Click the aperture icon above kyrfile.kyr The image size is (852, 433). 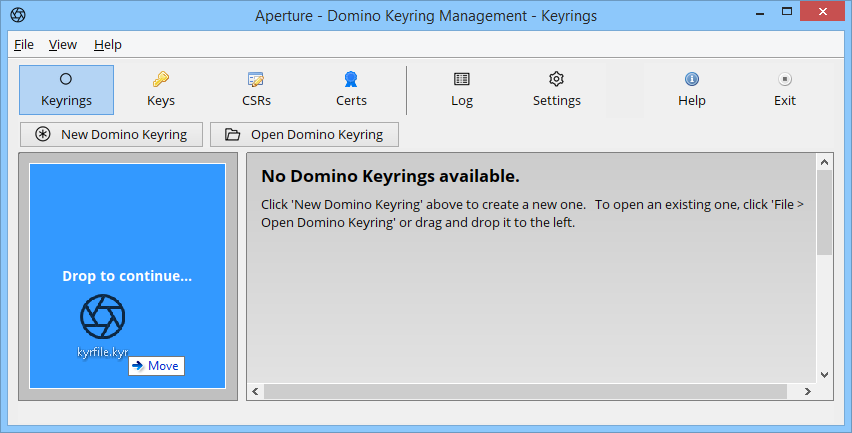(x=103, y=317)
